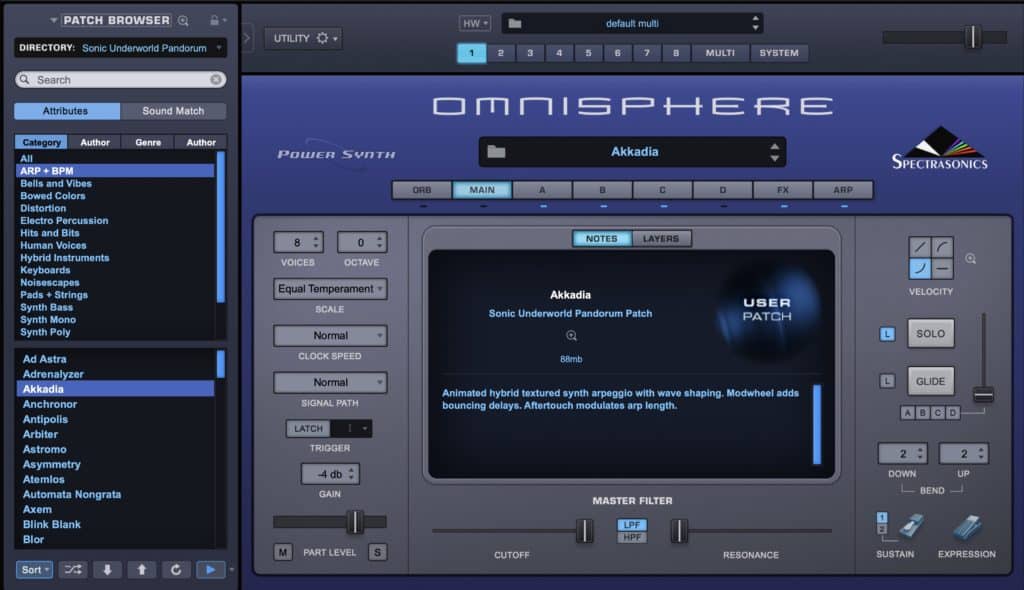
Task: Click the audition play button
Action: (210, 570)
